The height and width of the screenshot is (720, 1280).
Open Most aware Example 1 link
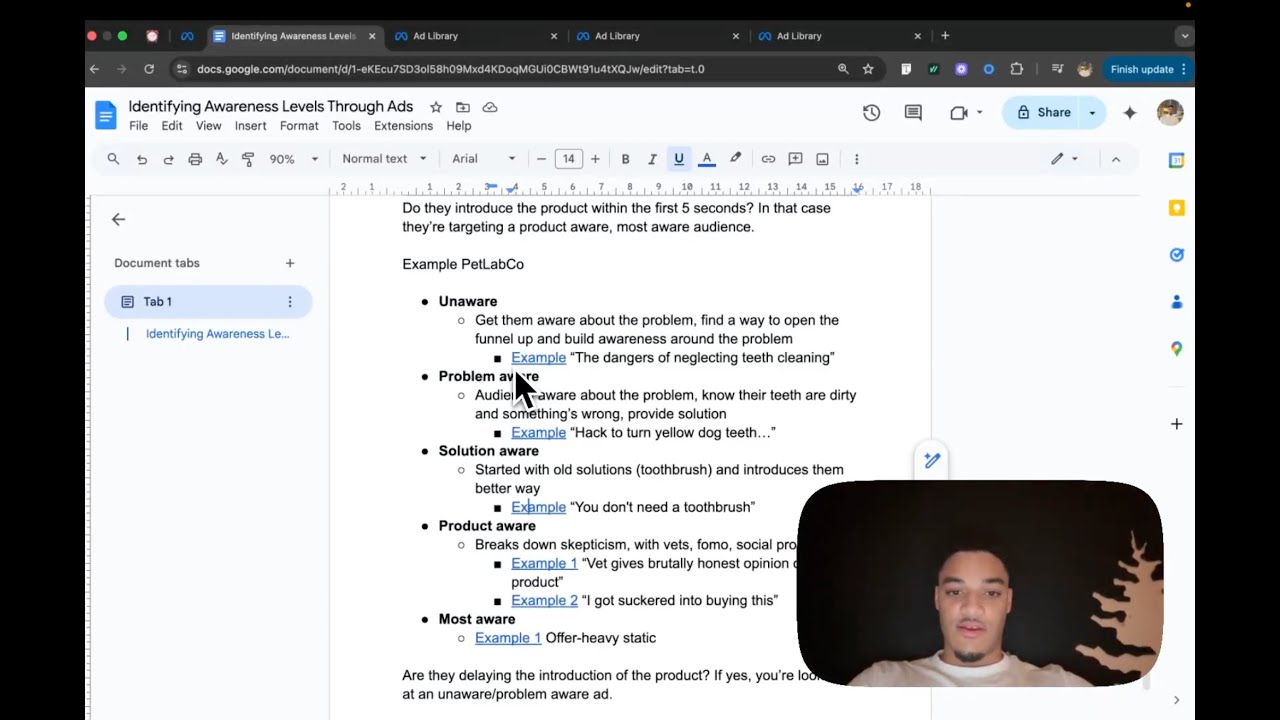click(x=508, y=638)
